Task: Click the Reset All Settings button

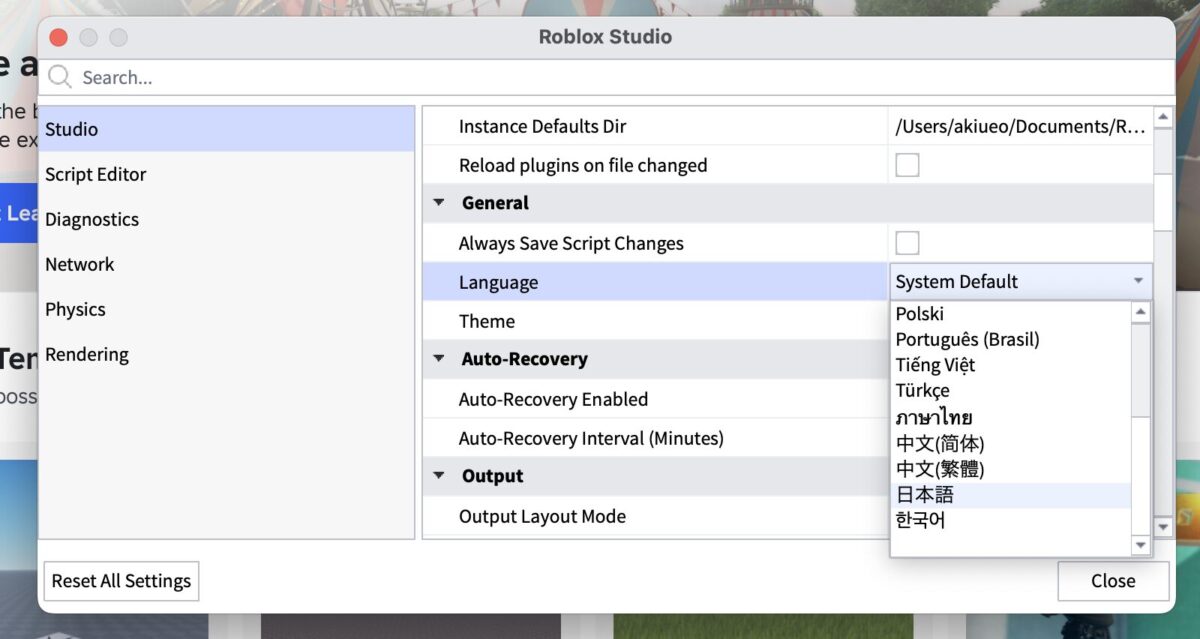Action: tap(121, 581)
